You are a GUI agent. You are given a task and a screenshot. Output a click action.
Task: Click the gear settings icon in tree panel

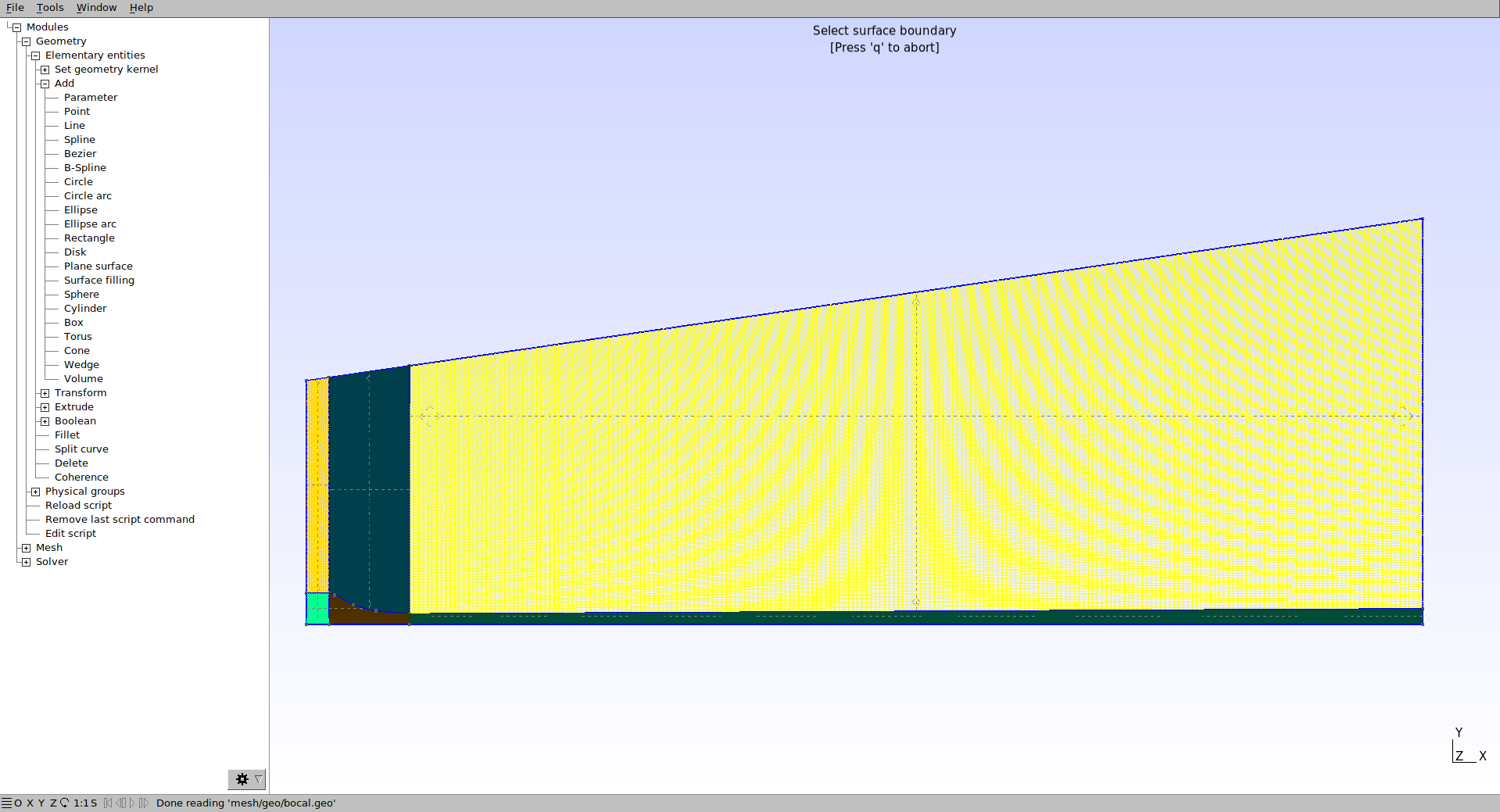242,779
